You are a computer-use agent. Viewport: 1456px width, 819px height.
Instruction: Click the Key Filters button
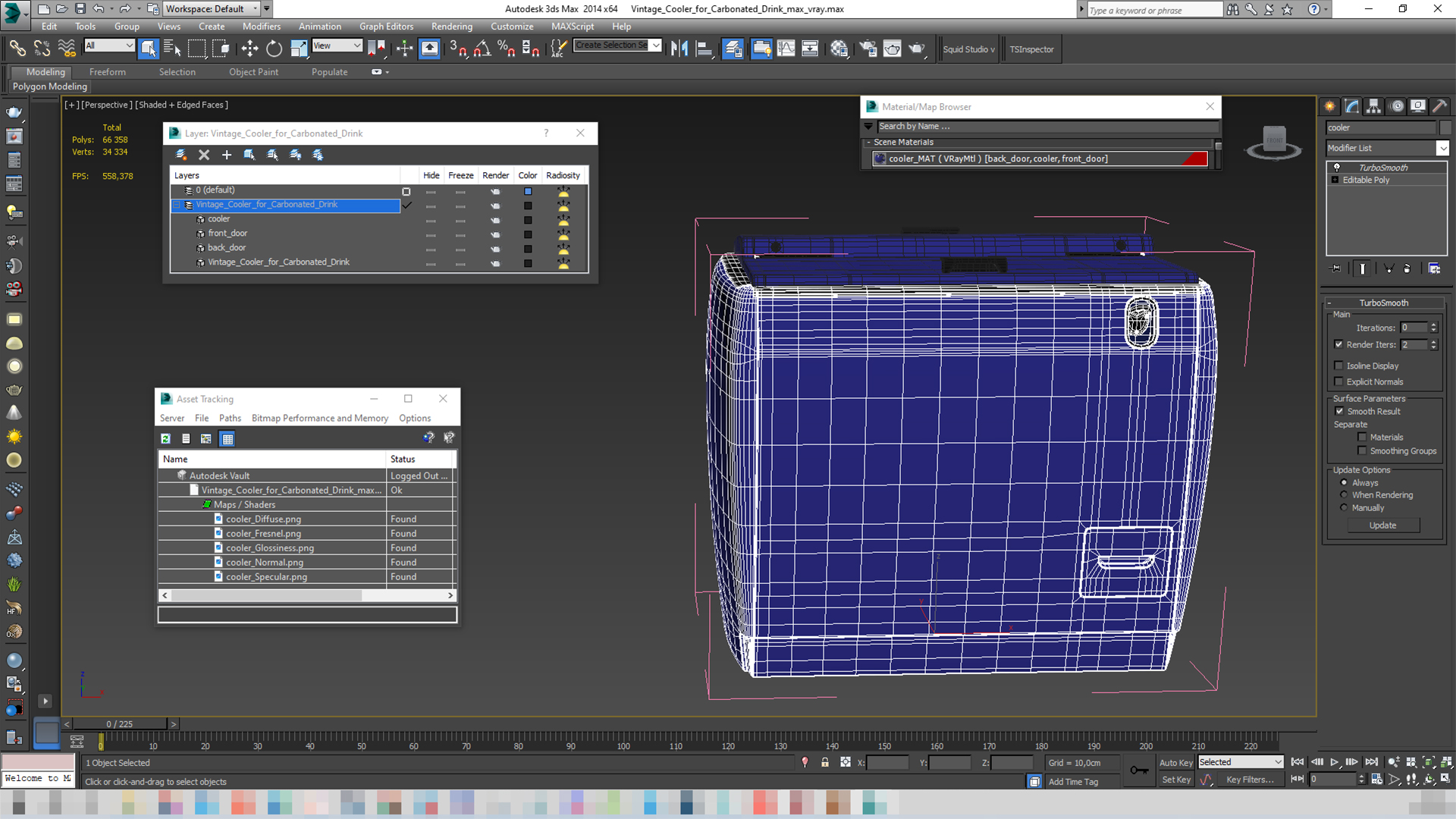pyautogui.click(x=1250, y=780)
